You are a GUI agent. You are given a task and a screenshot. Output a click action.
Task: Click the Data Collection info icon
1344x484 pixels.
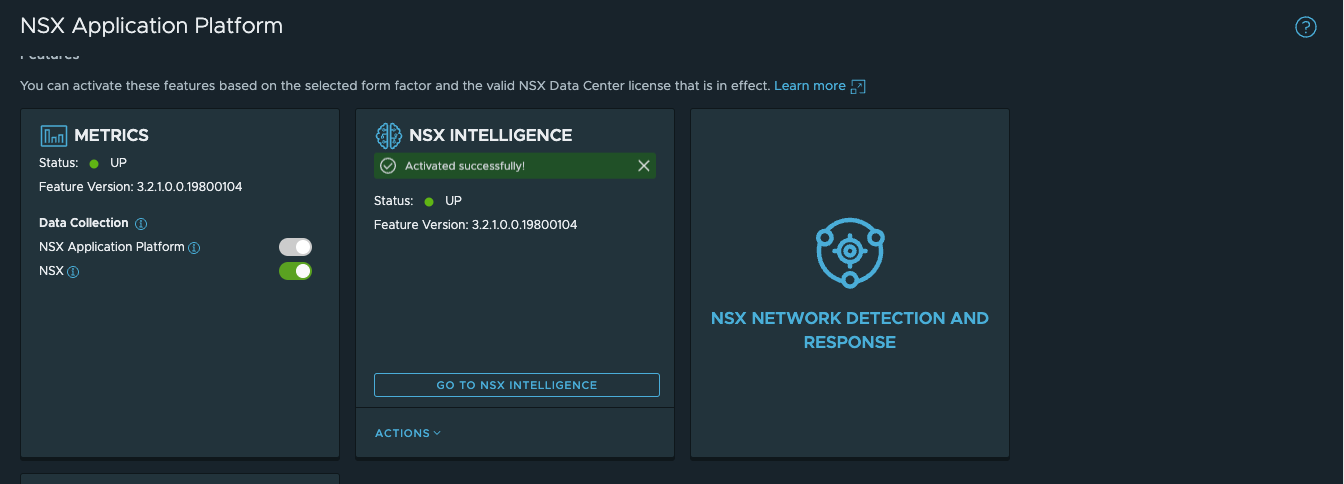(x=141, y=223)
